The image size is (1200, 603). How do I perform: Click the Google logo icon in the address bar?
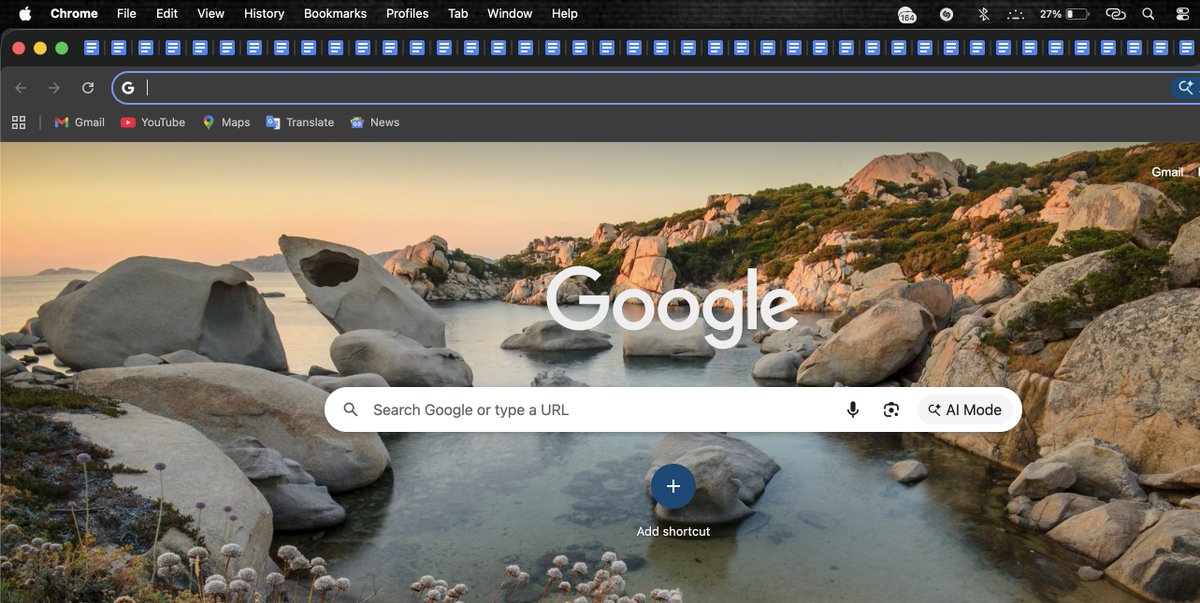pyautogui.click(x=128, y=88)
